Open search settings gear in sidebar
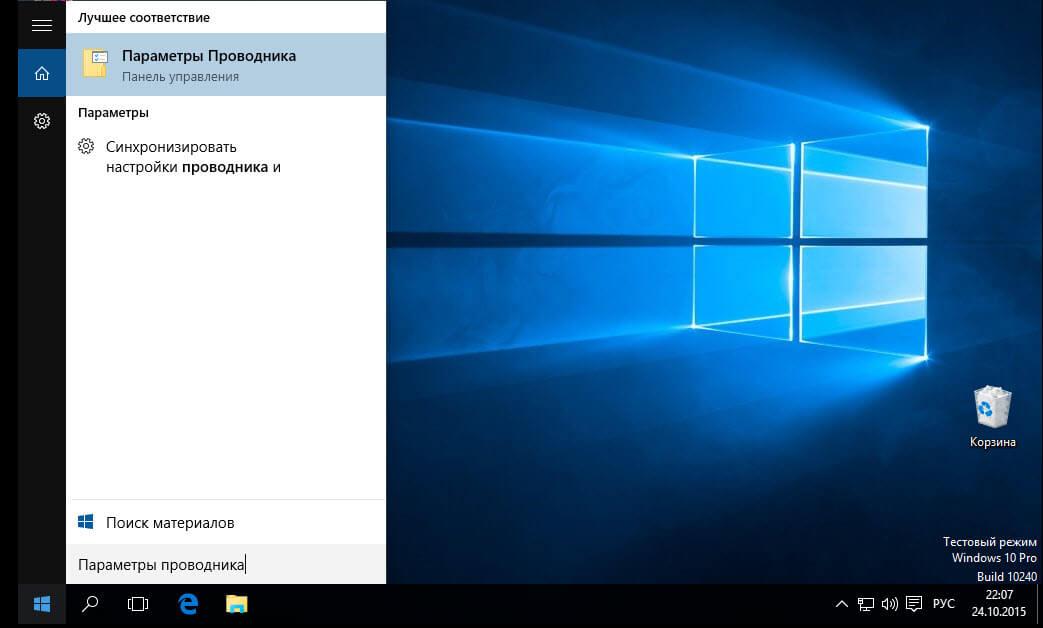 [42, 121]
